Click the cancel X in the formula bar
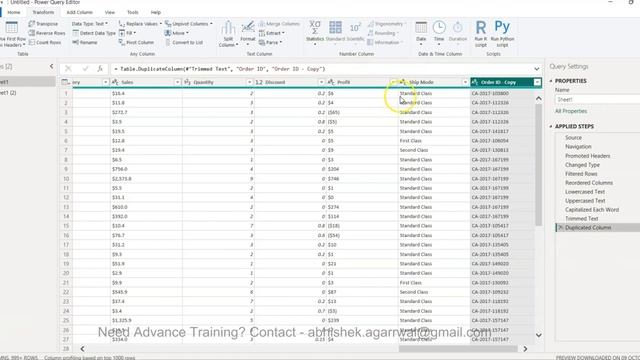The width and height of the screenshot is (640, 360). [68, 69]
